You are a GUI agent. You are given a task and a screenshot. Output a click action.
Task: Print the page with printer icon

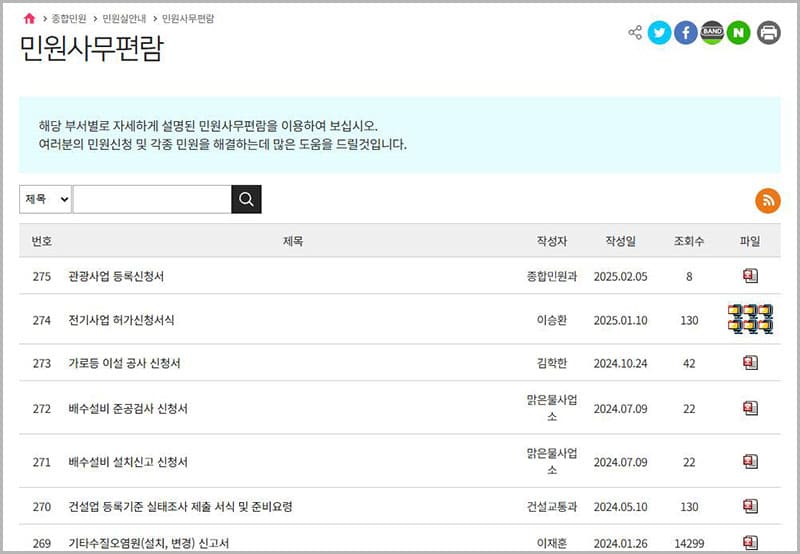pos(768,33)
